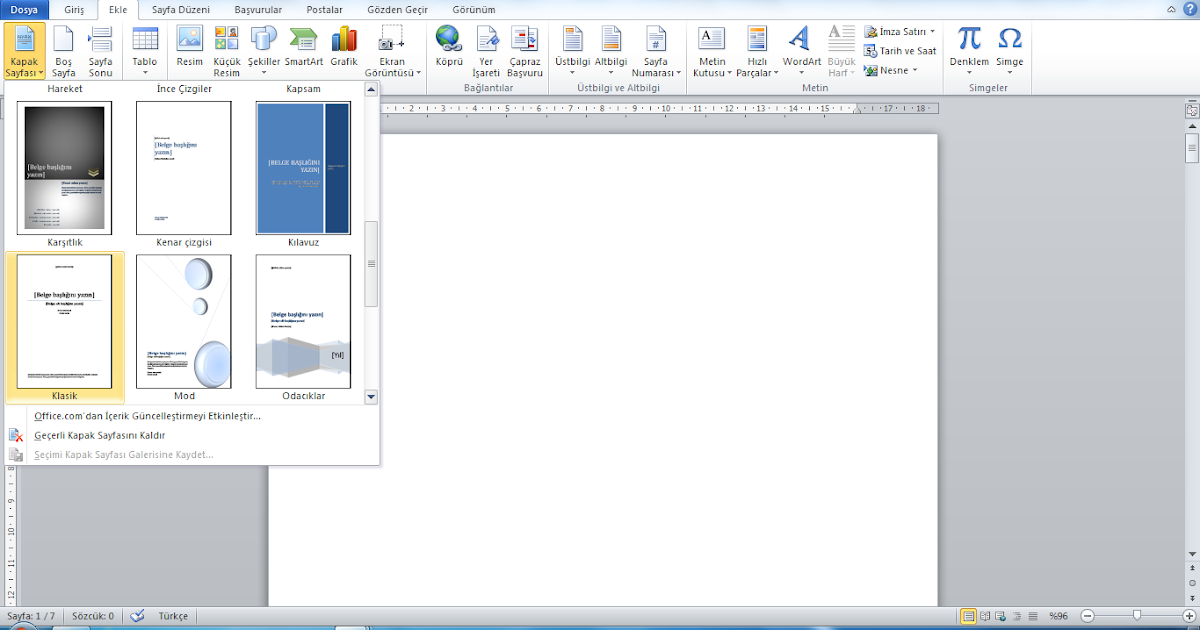The height and width of the screenshot is (630, 1200).
Task: Switch to the Postalar tab
Action: (325, 10)
